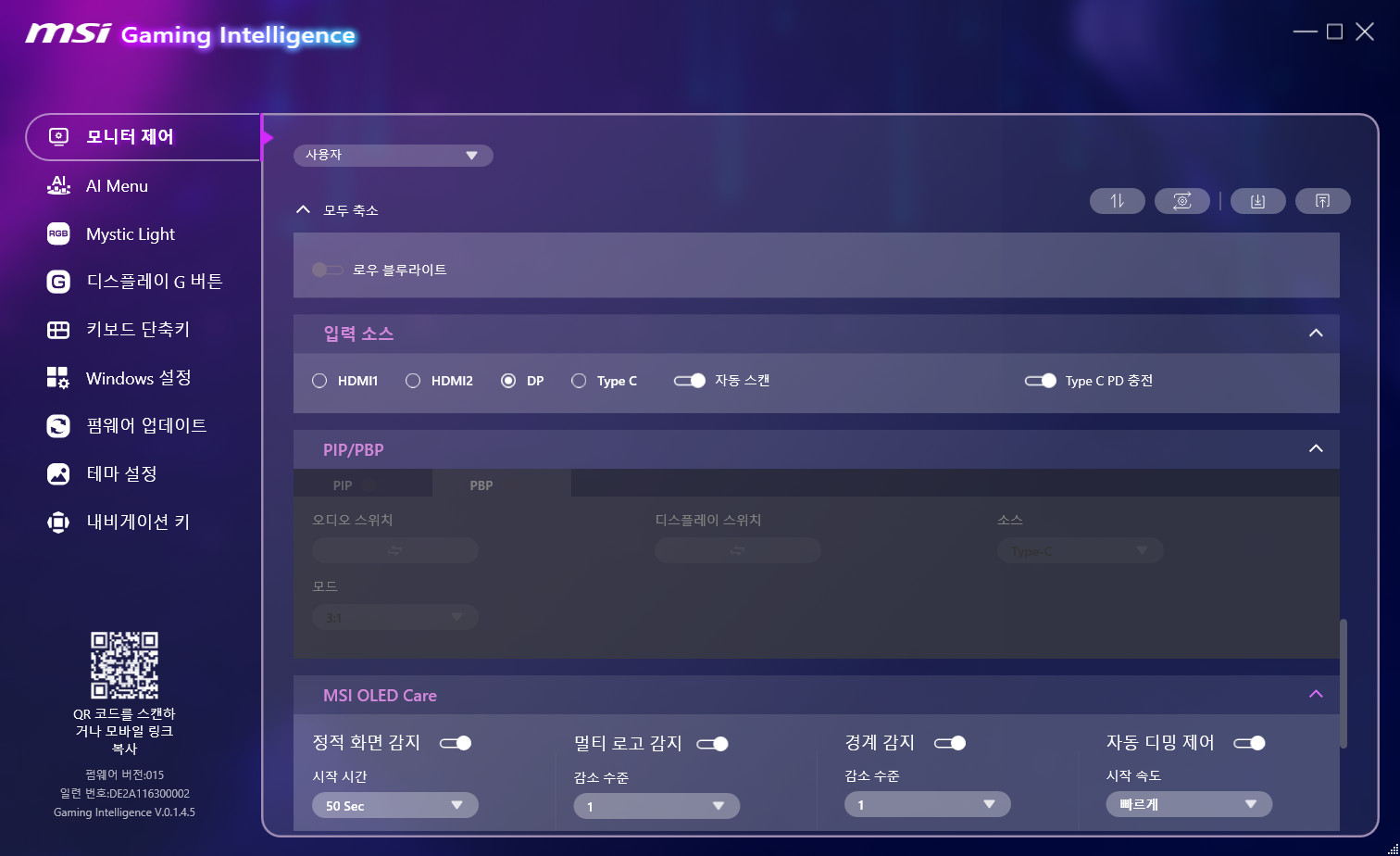Screen dimensions: 1400x856
Task: Open the 시작 속도 빠르게 dropdown
Action: coord(1189,804)
